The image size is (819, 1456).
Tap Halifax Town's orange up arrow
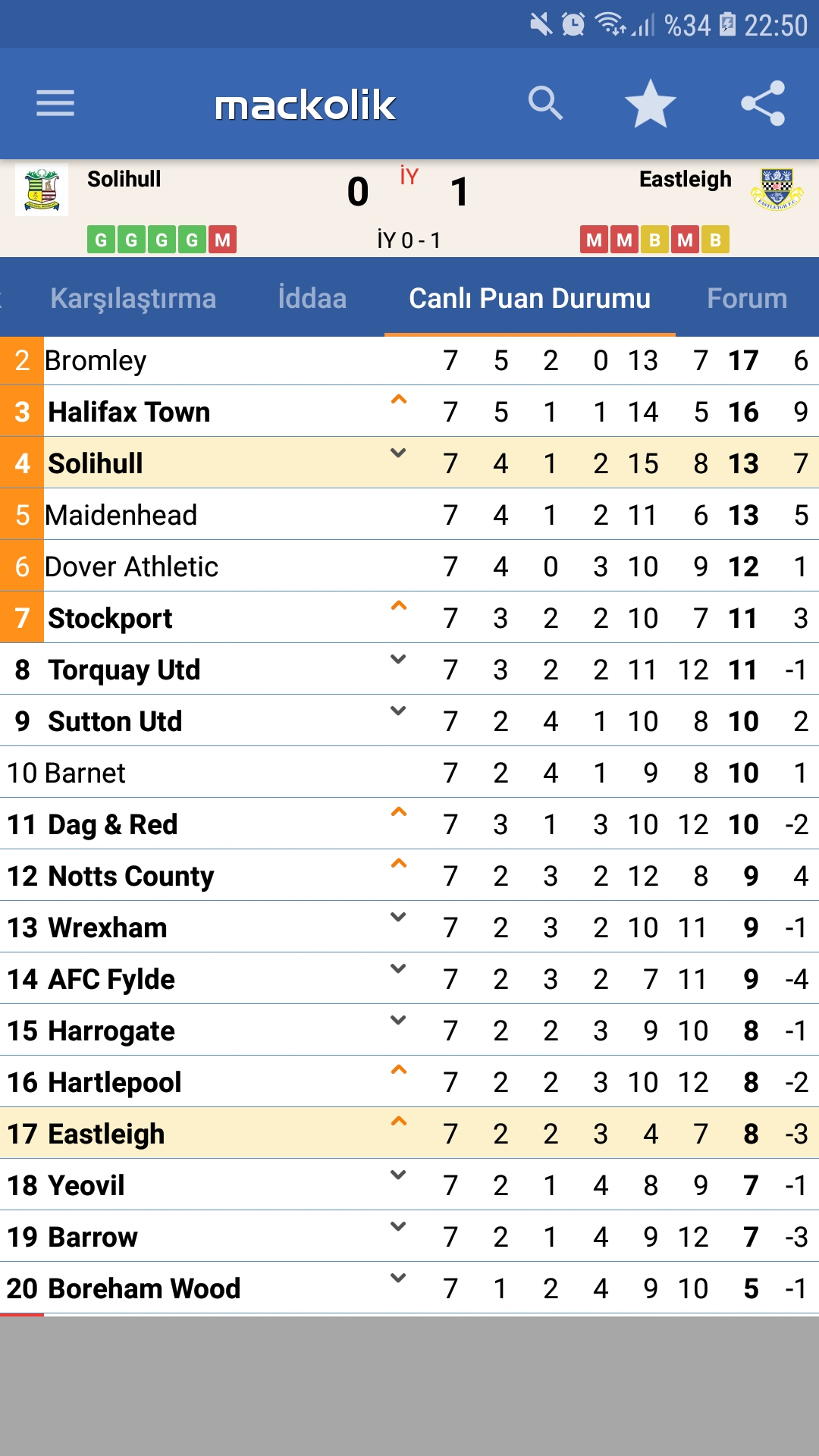click(x=398, y=400)
